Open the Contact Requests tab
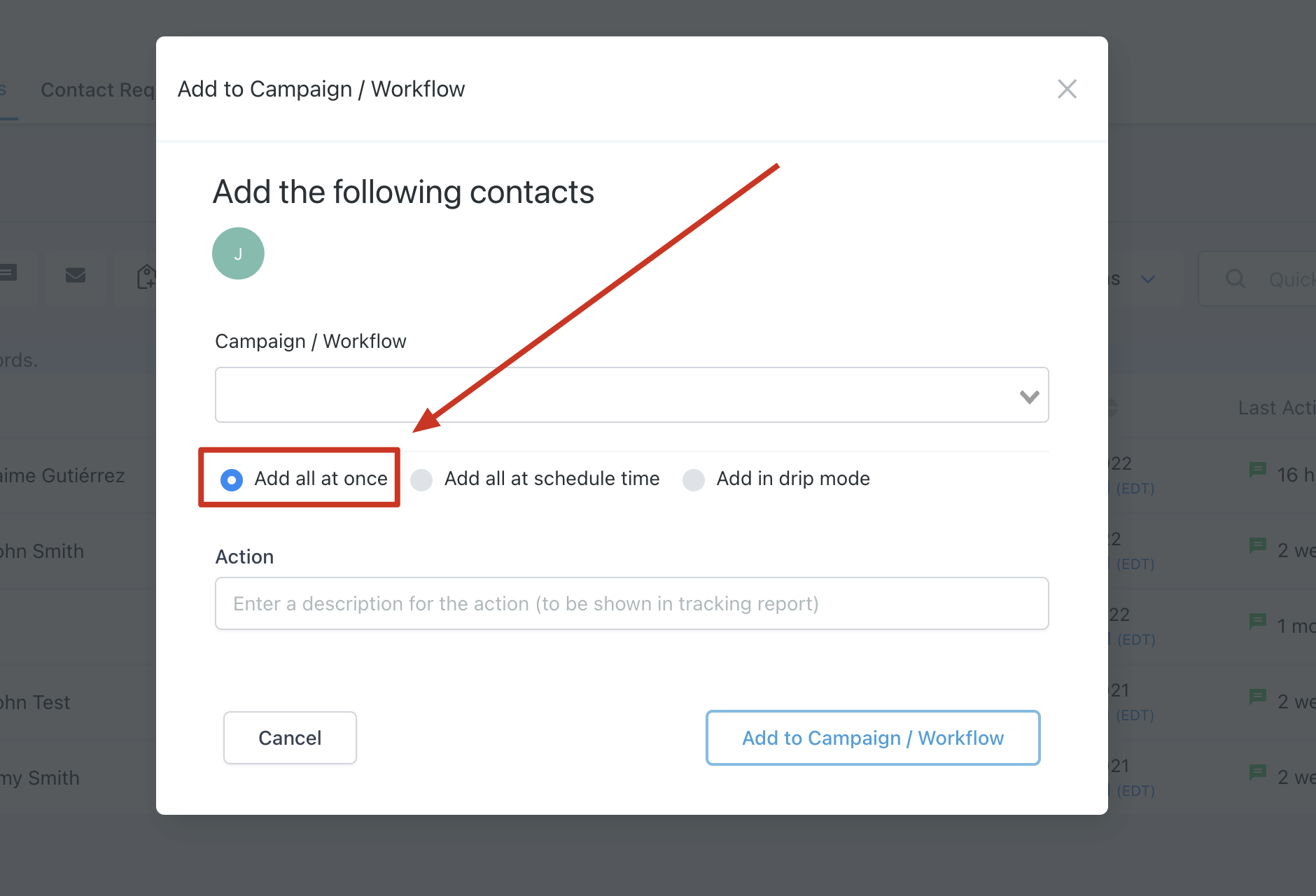Screen dimensions: 1316x896 [x=98, y=90]
